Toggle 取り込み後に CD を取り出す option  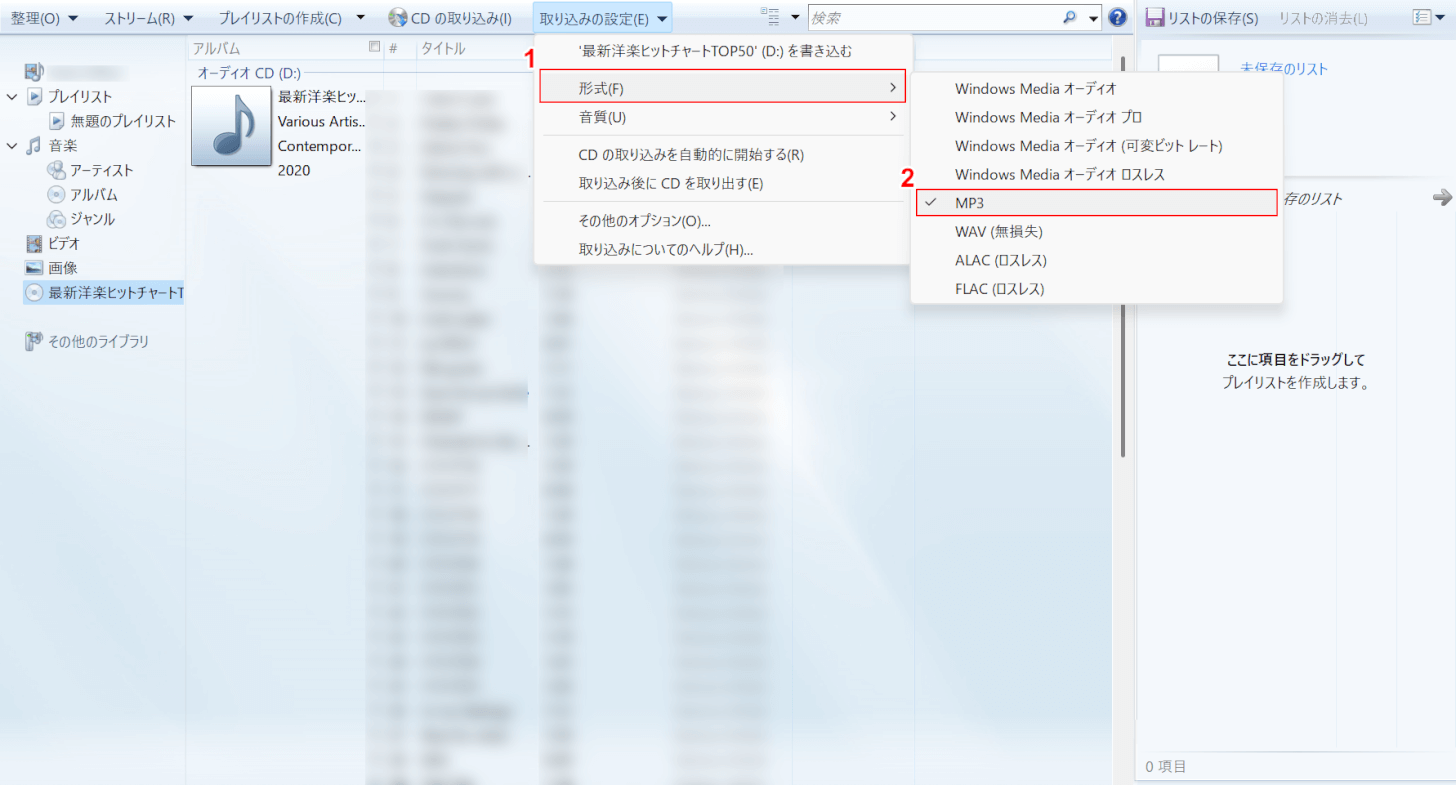click(722, 184)
